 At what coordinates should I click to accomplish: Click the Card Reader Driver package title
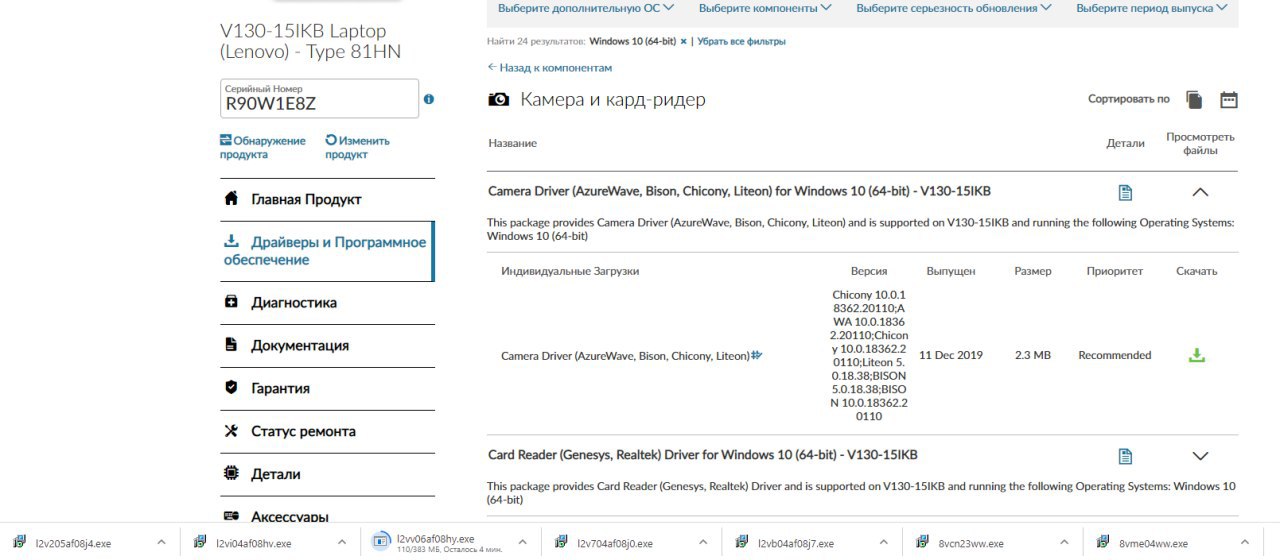[x=702, y=455]
